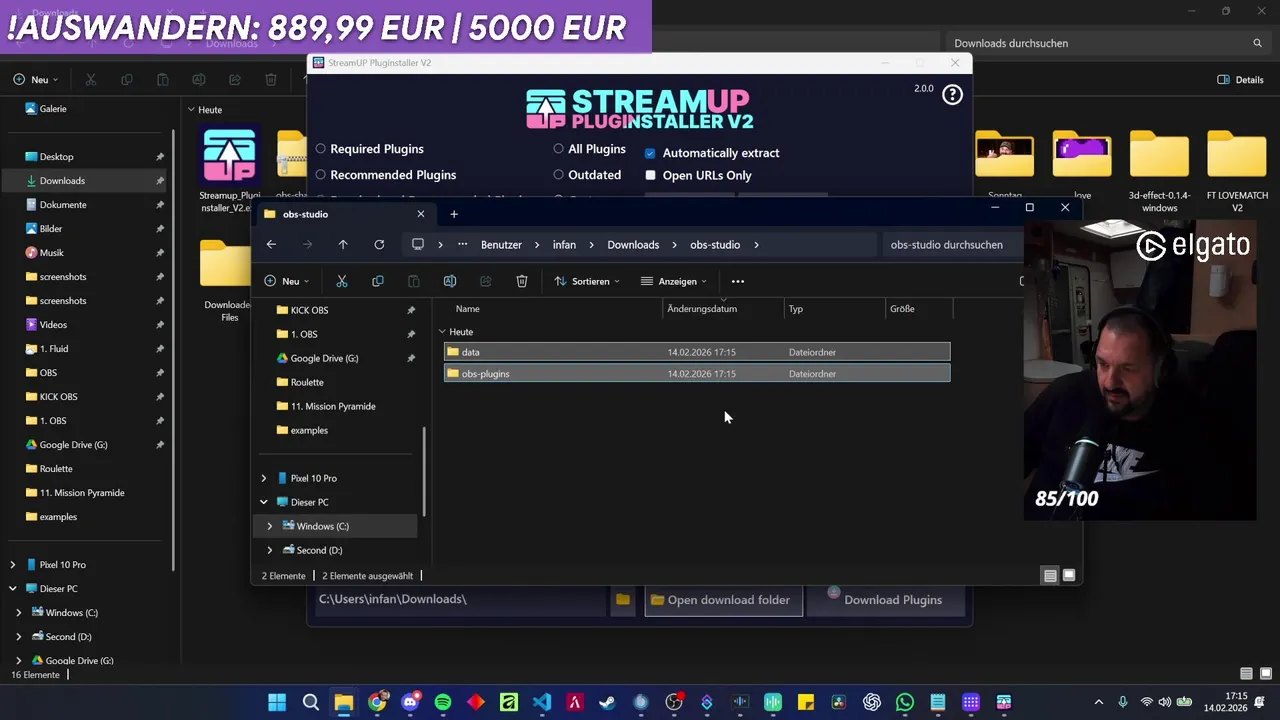Image resolution: width=1280 pixels, height=720 pixels.
Task: Click the Download Plugins button
Action: 886,600
